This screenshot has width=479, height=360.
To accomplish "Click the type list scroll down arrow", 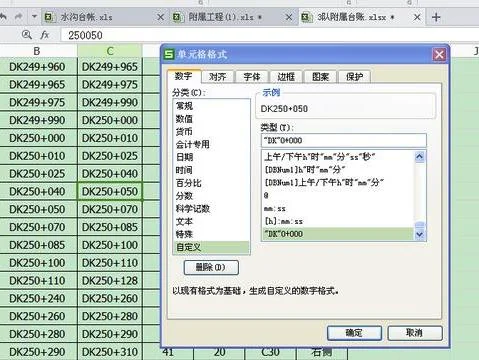I will (x=420, y=235).
